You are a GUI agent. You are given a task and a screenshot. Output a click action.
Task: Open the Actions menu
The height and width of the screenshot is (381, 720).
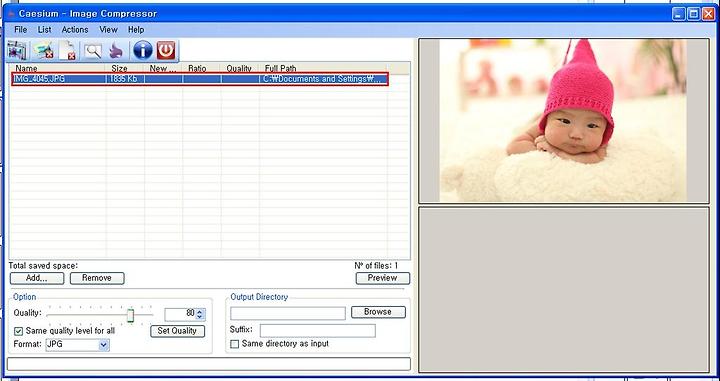tap(75, 29)
